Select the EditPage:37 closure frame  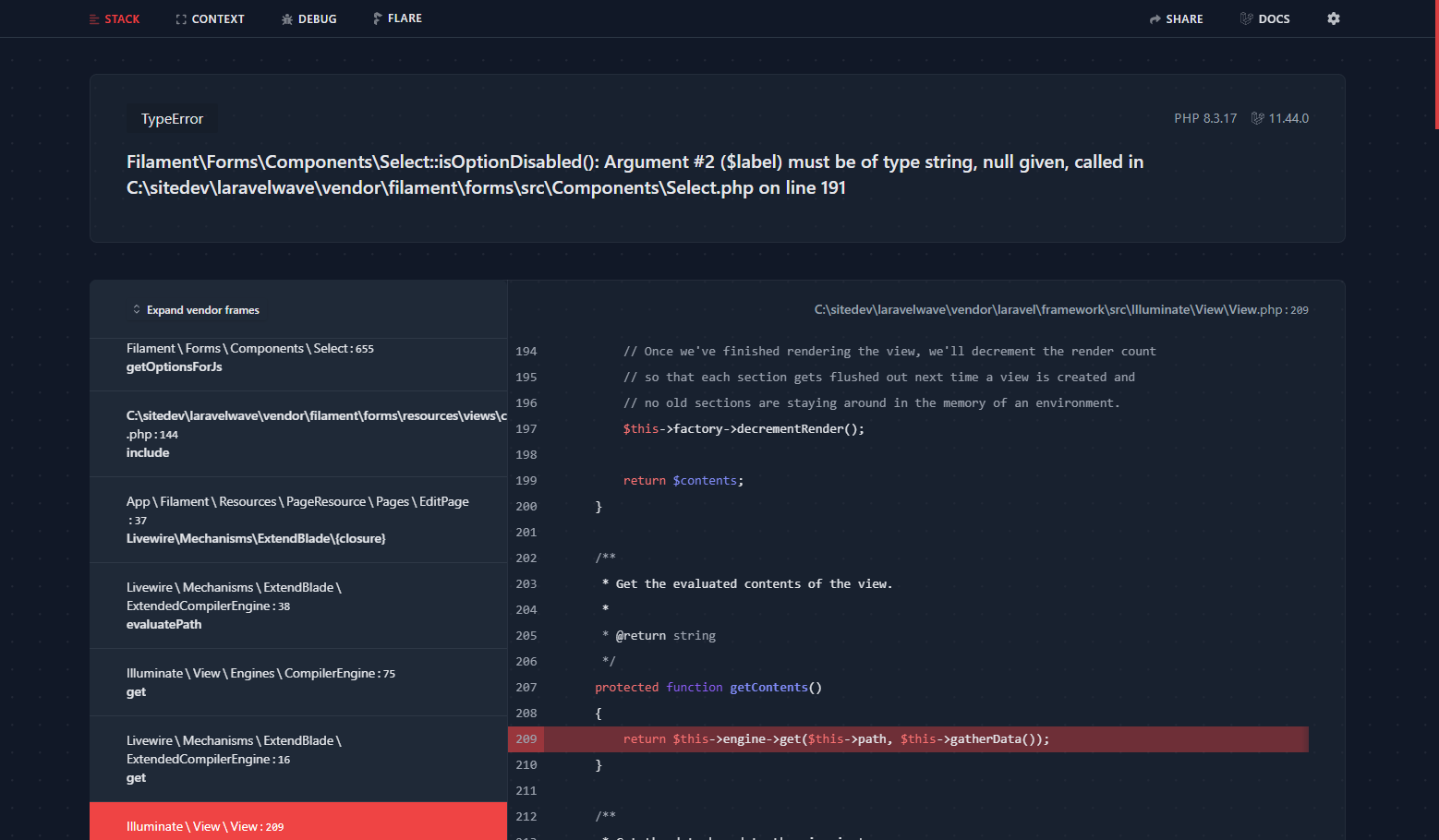[x=298, y=520]
